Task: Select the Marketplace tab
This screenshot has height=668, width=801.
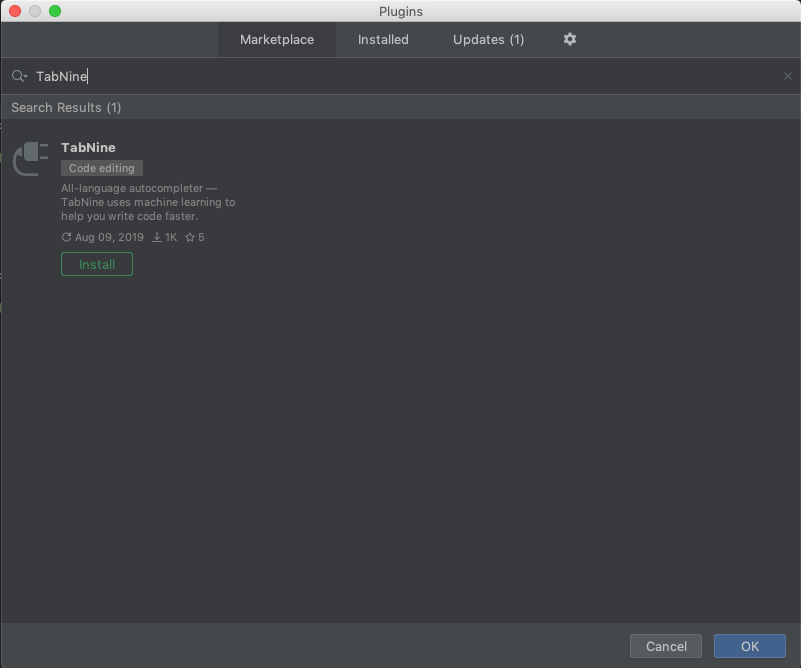Action: (x=276, y=39)
